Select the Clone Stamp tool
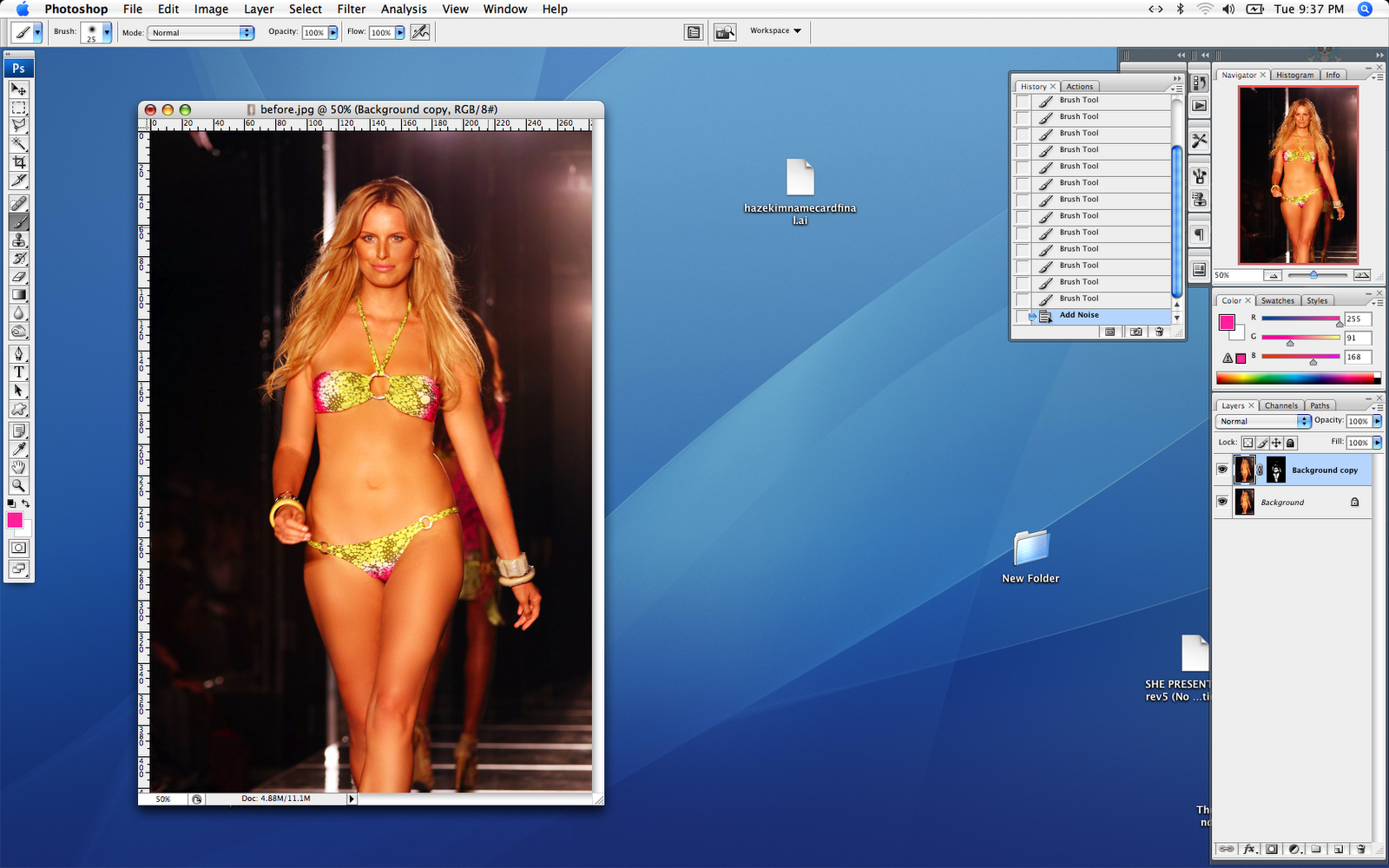Screen dimensions: 1389x868 (x=18, y=240)
